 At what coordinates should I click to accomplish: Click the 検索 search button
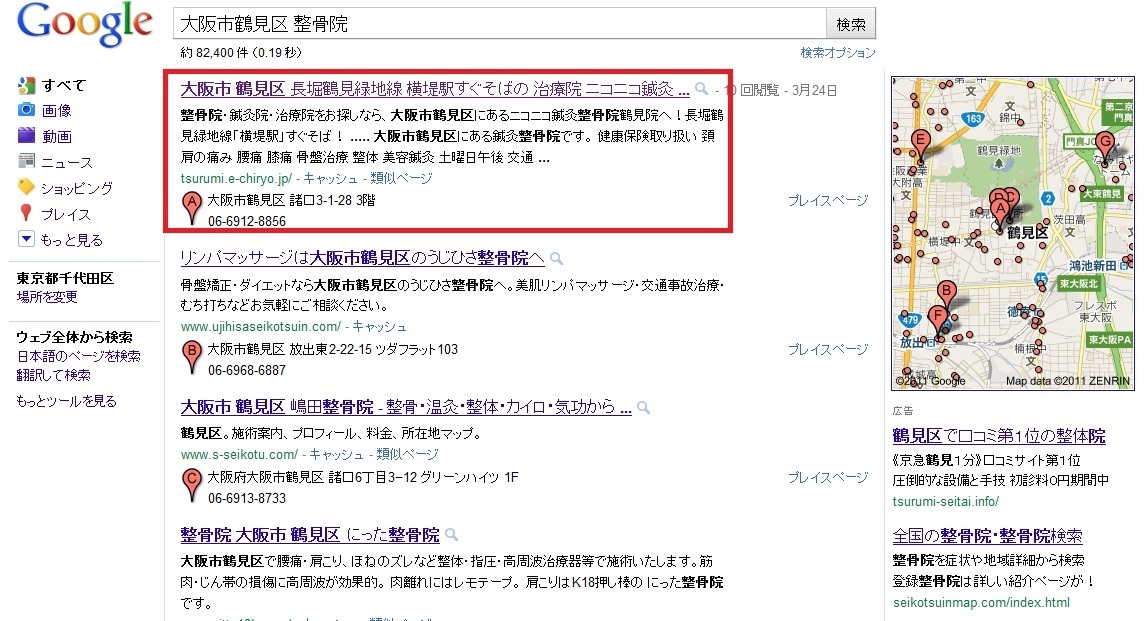pos(851,24)
